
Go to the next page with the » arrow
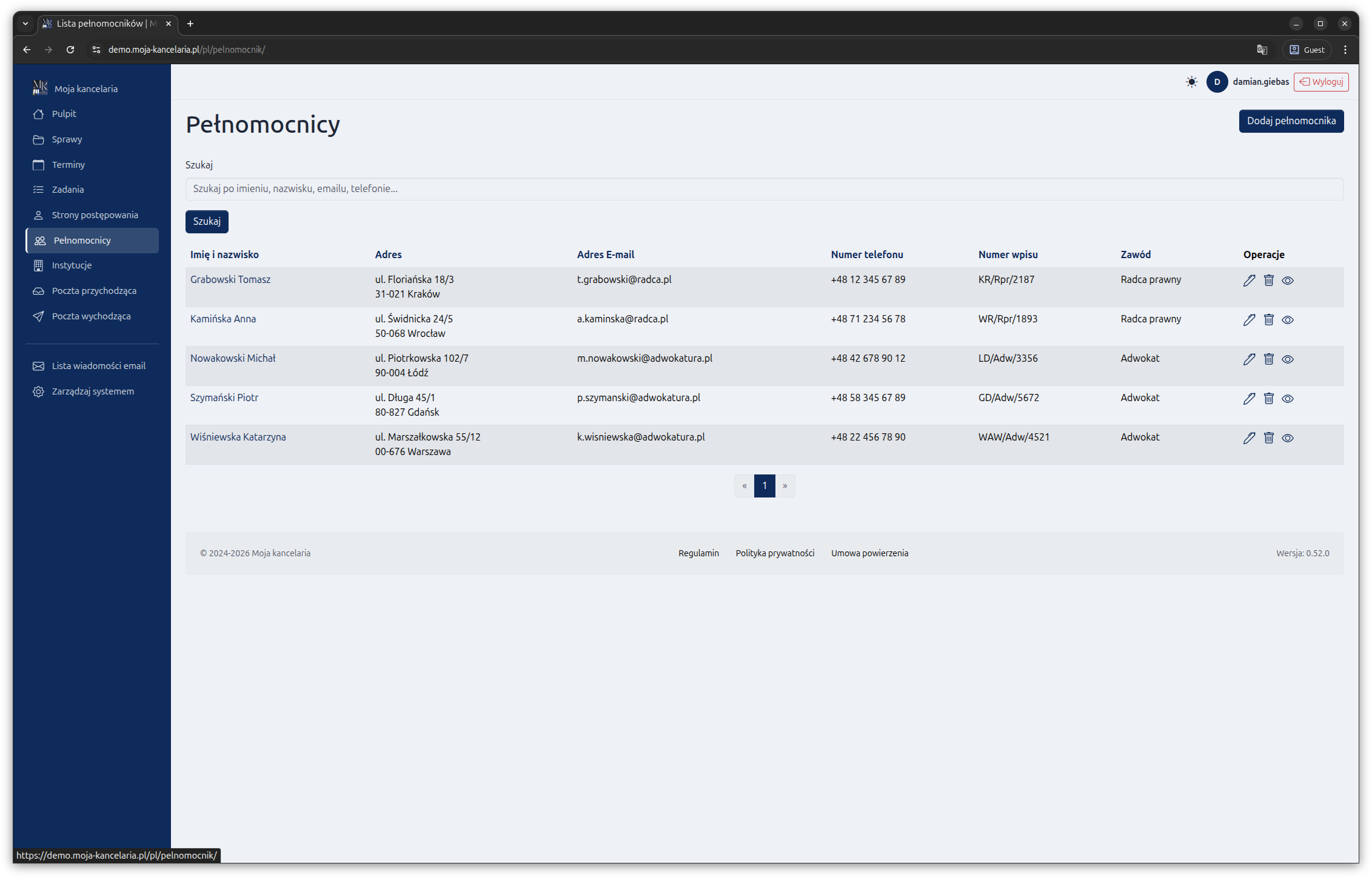click(785, 486)
